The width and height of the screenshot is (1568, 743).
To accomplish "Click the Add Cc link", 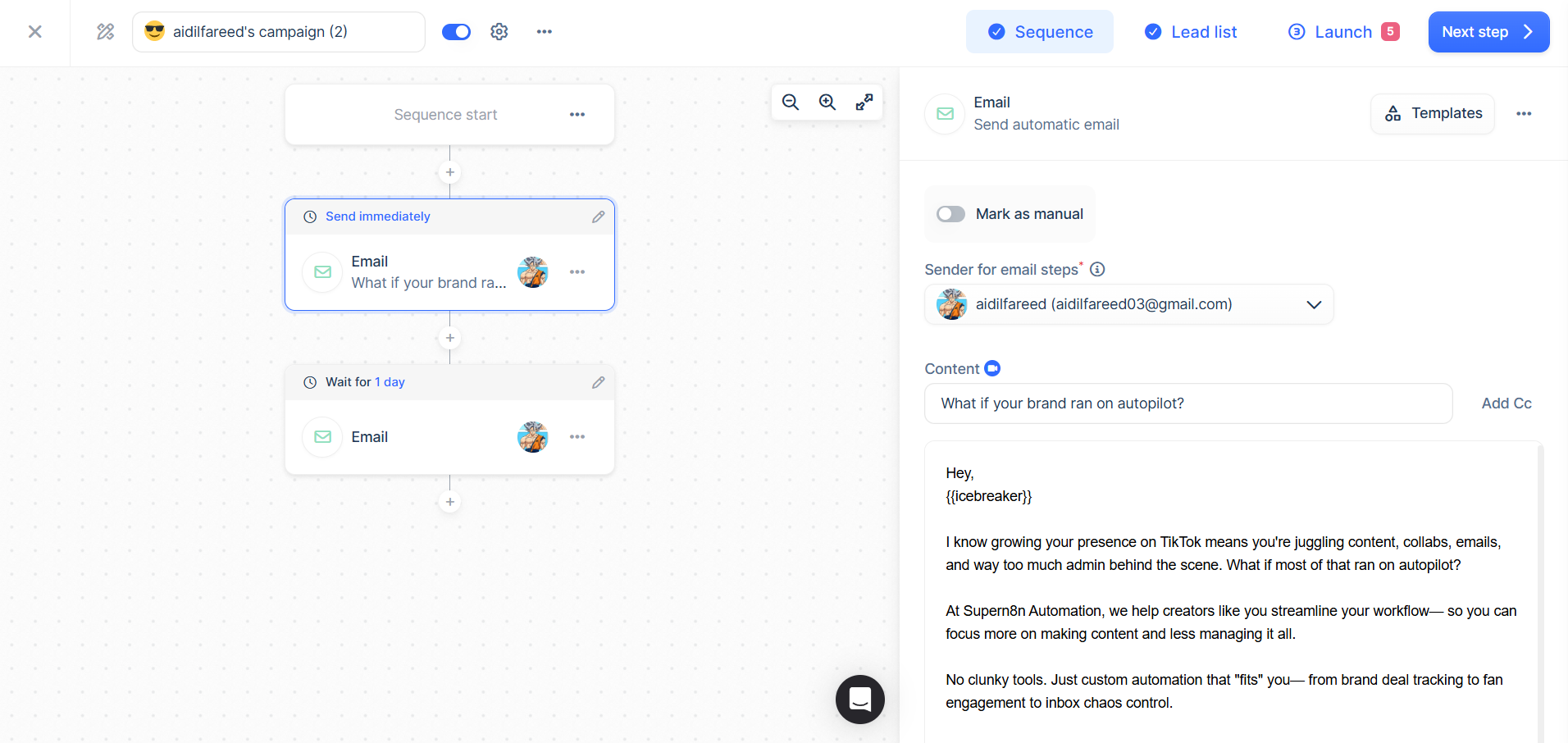I will (1506, 403).
